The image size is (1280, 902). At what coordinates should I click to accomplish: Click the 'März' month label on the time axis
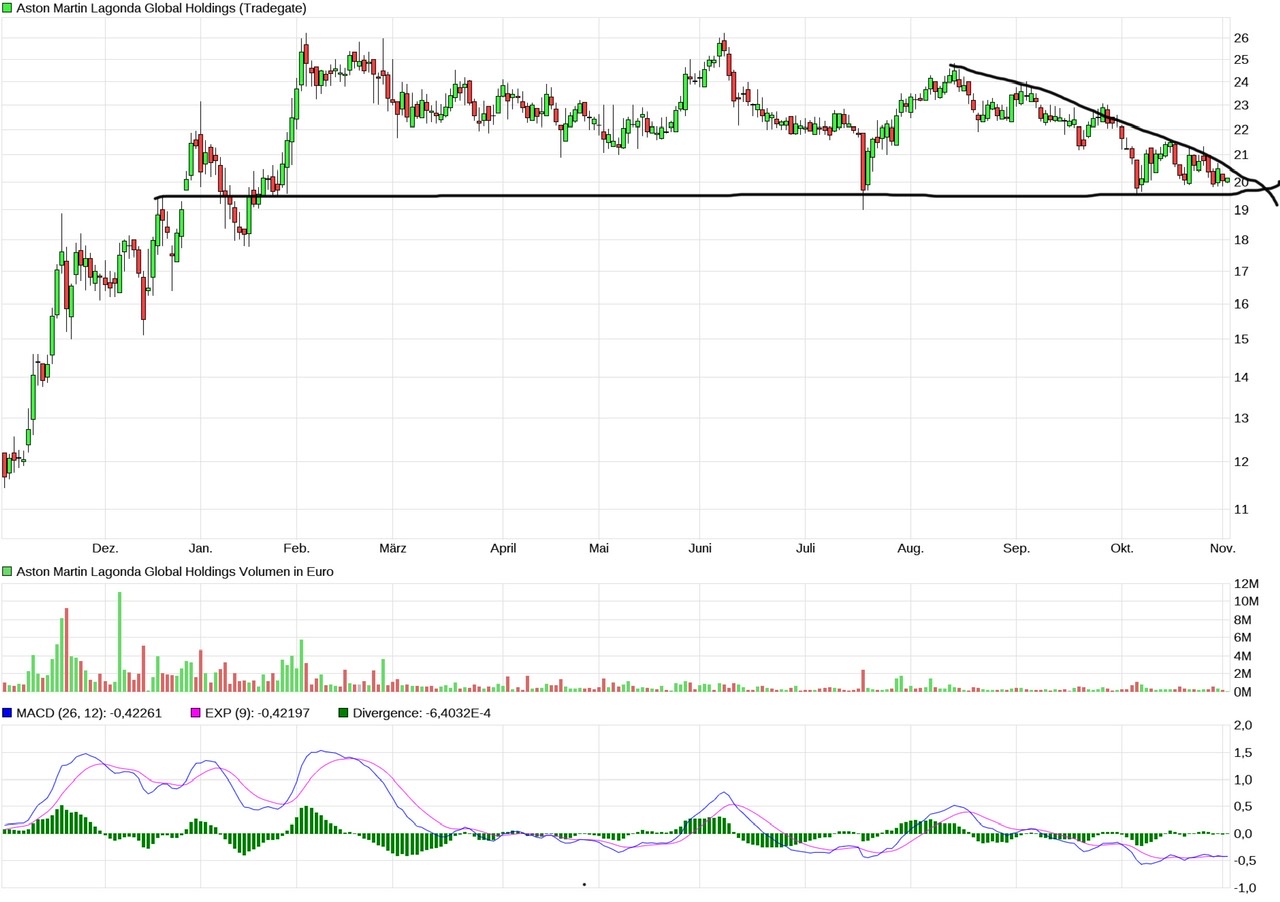point(393,549)
